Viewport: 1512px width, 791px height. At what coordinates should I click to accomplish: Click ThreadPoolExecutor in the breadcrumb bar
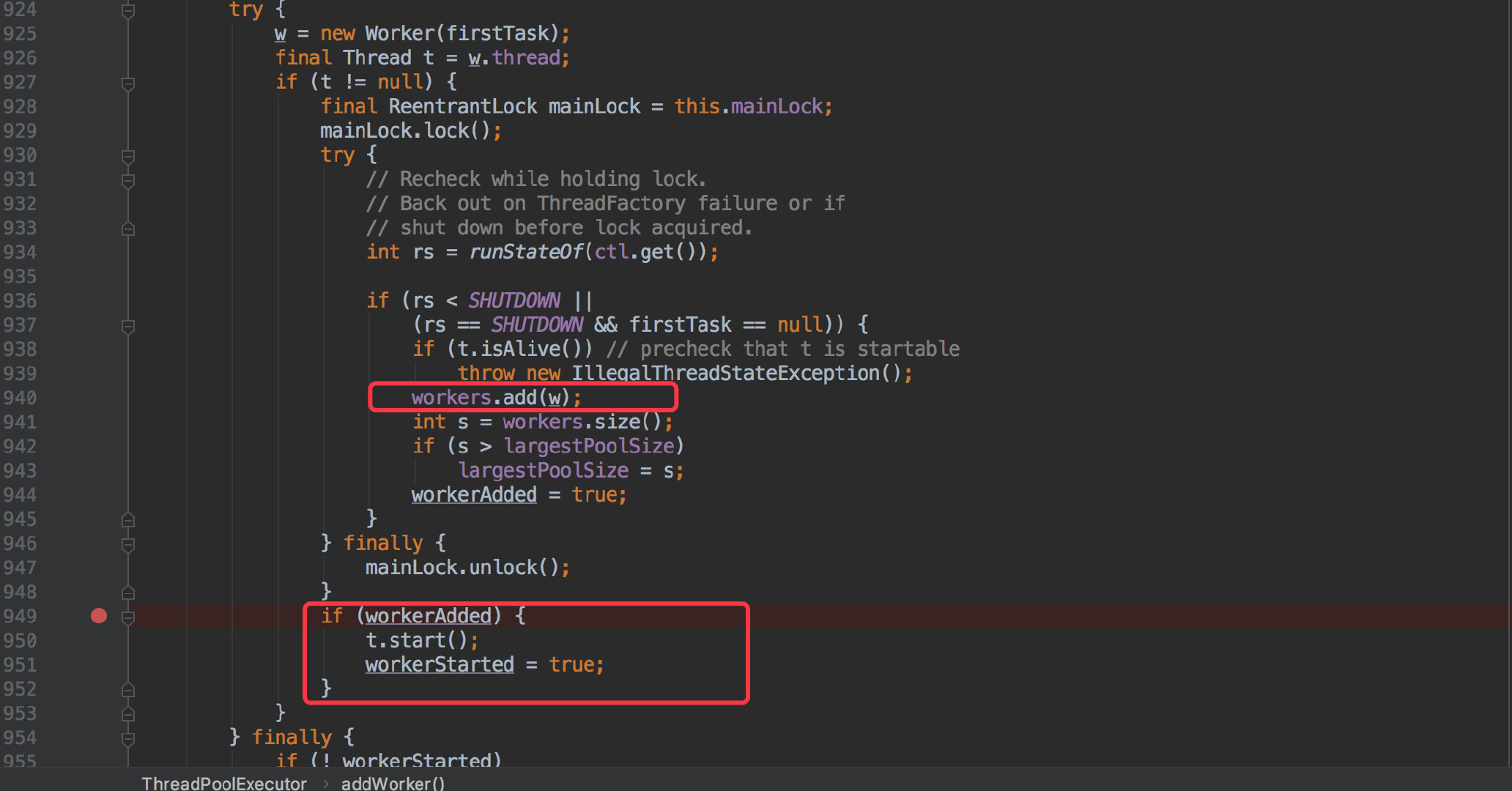click(224, 783)
